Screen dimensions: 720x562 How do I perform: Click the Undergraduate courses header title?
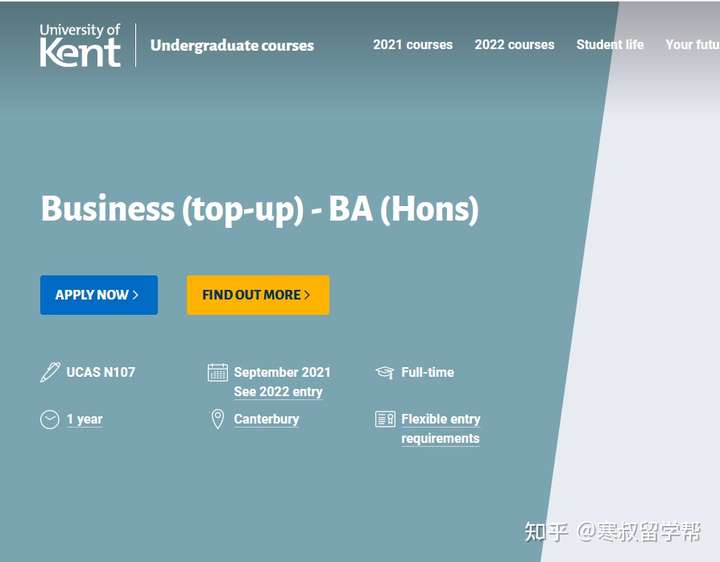[232, 45]
